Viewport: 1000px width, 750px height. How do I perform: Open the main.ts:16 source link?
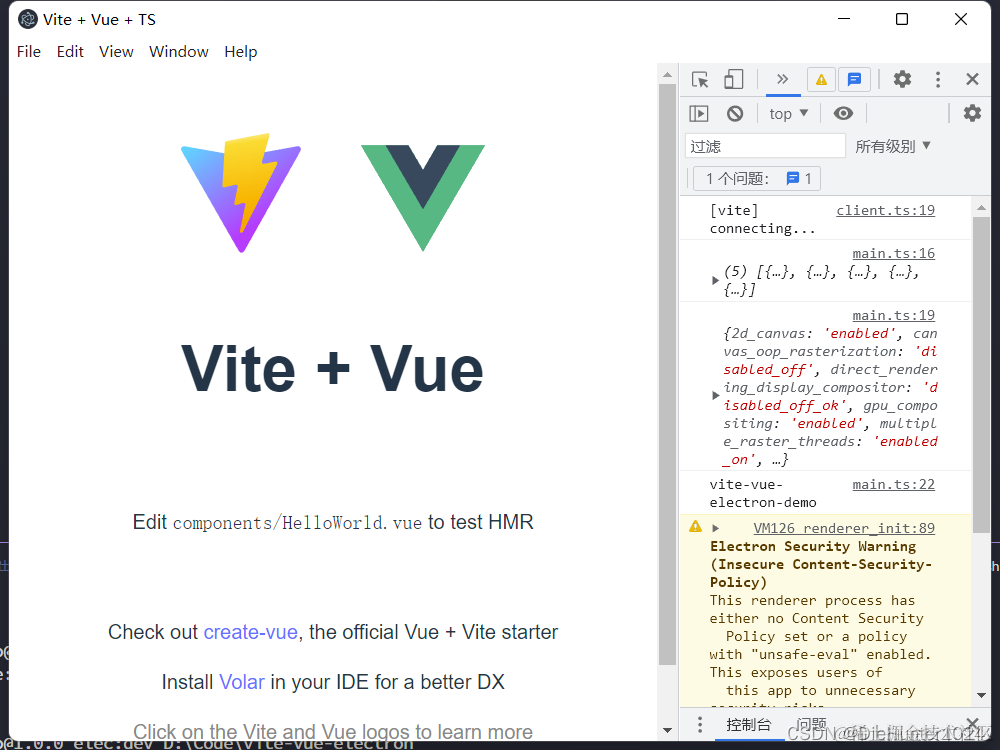893,254
